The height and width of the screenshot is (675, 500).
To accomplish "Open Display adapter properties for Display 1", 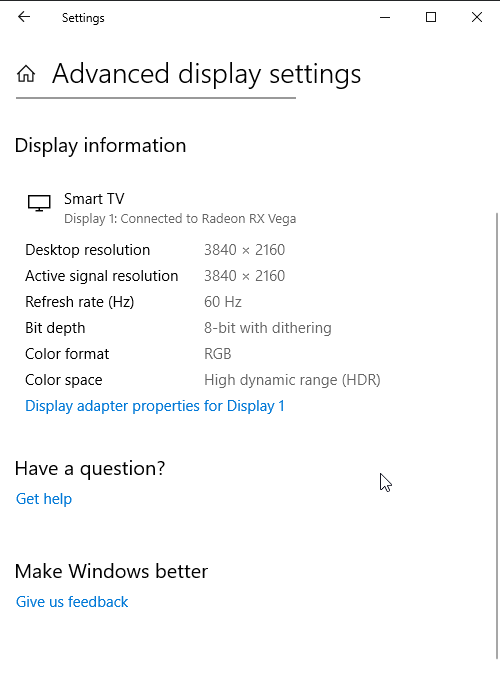I will (155, 406).
